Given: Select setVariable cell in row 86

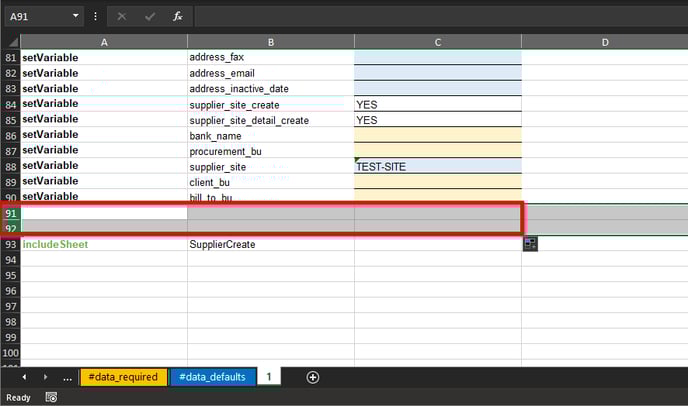Looking at the screenshot, I should tap(104, 135).
